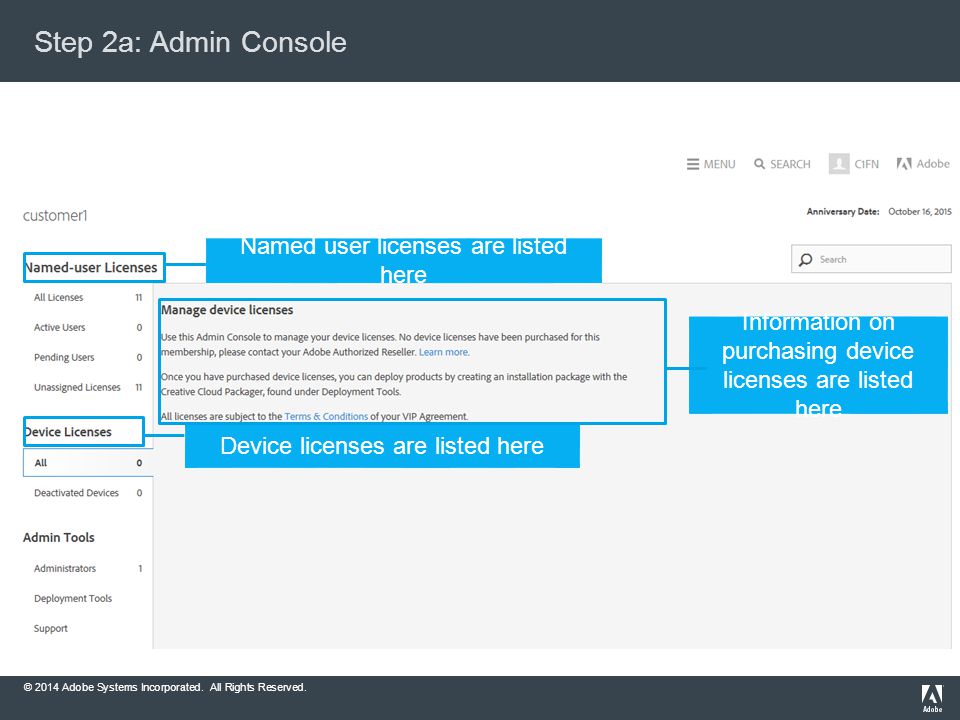Screen dimensions: 960x720
Task: Click the count 11 beside All Licenses
Action: click(x=139, y=298)
